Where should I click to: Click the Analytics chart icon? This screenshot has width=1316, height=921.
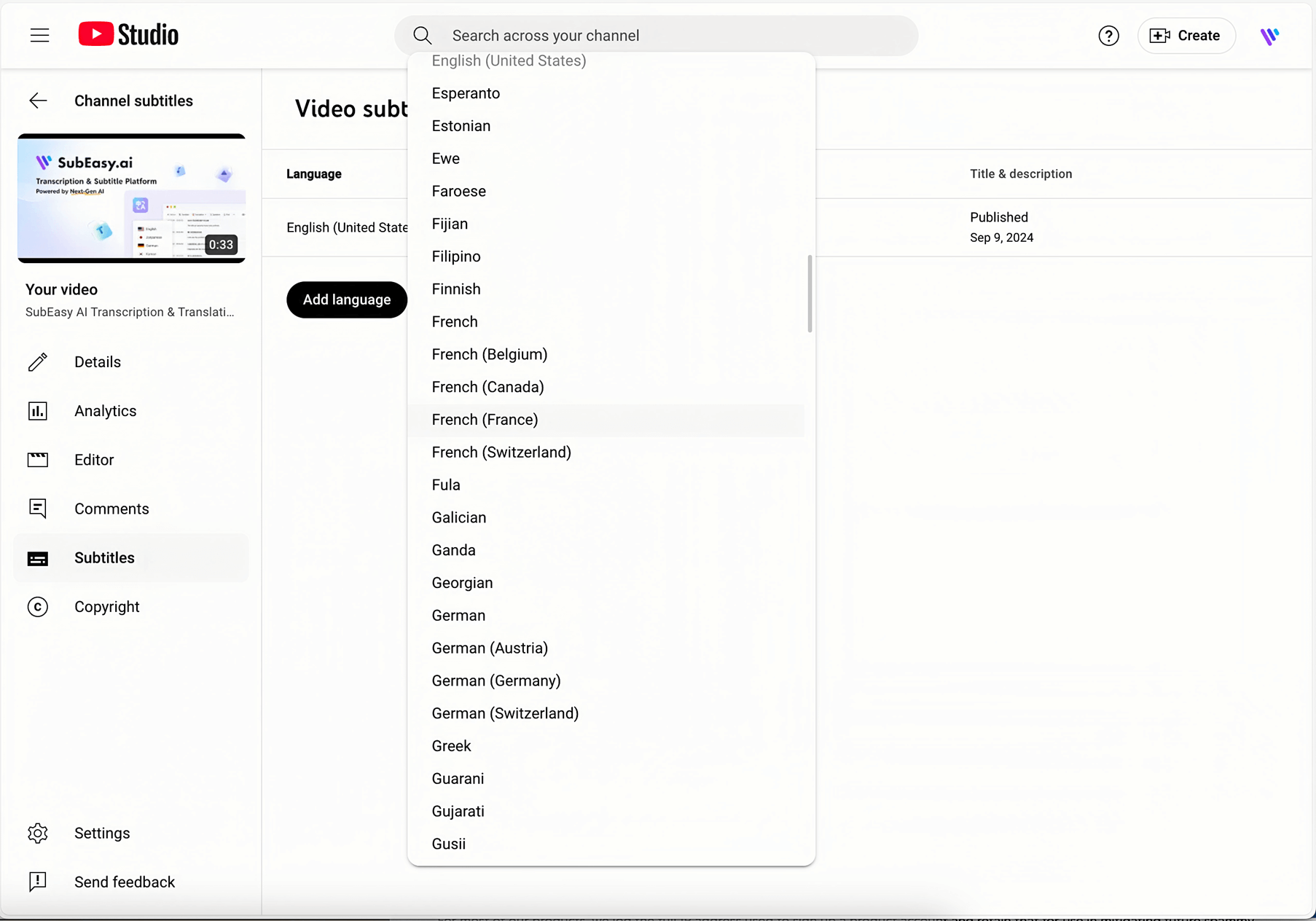tap(38, 411)
